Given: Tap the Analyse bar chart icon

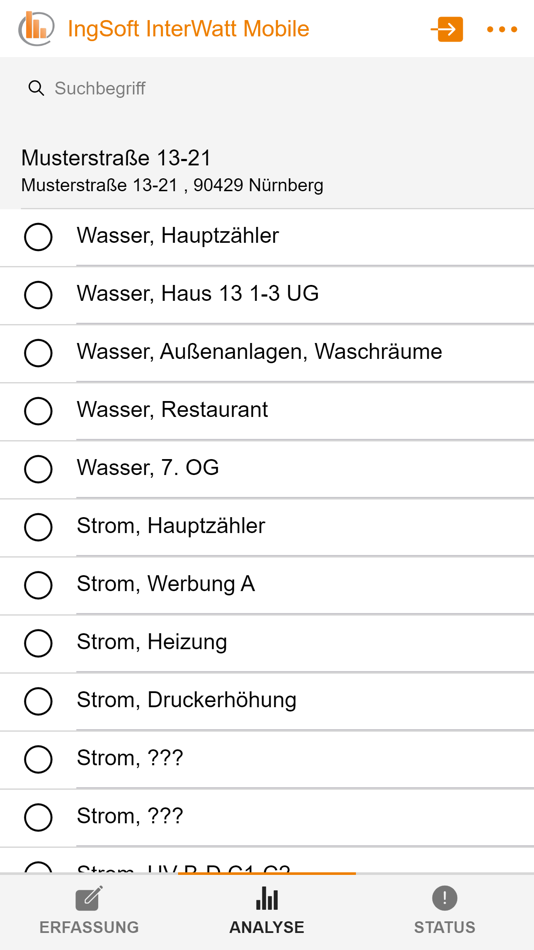Looking at the screenshot, I should tap(267, 898).
